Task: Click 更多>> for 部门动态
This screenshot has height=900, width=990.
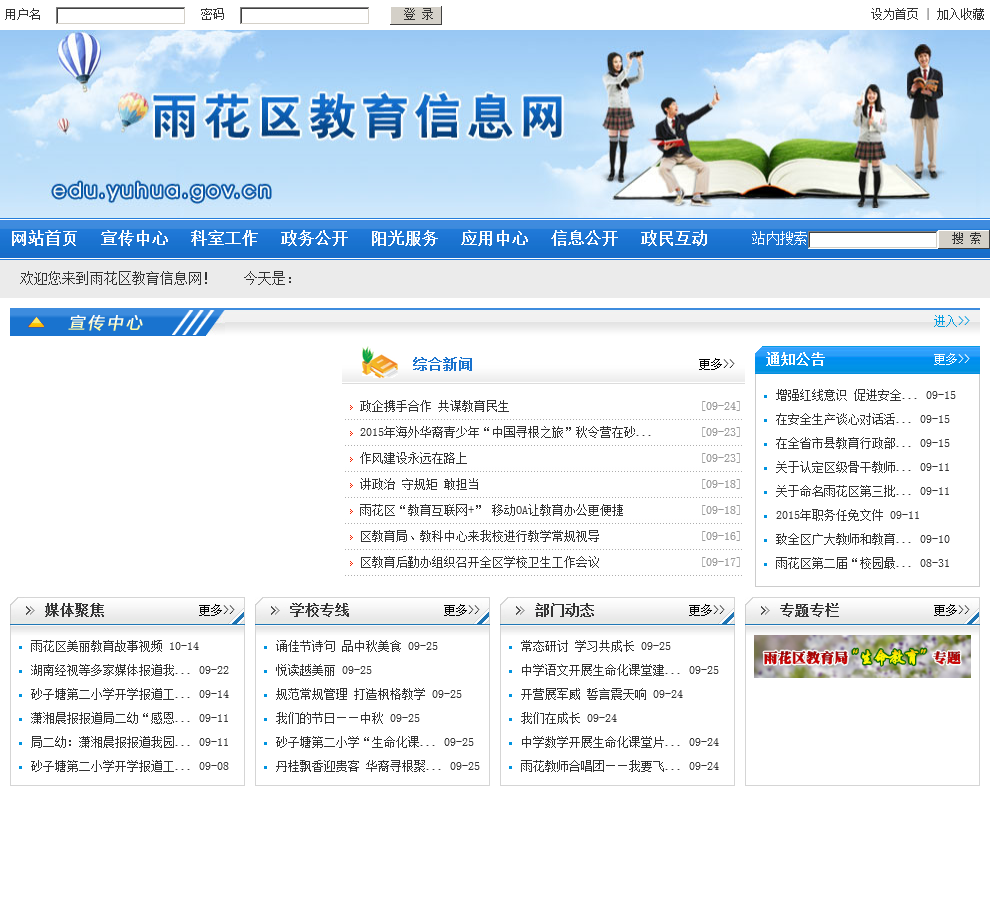Action: click(x=707, y=610)
